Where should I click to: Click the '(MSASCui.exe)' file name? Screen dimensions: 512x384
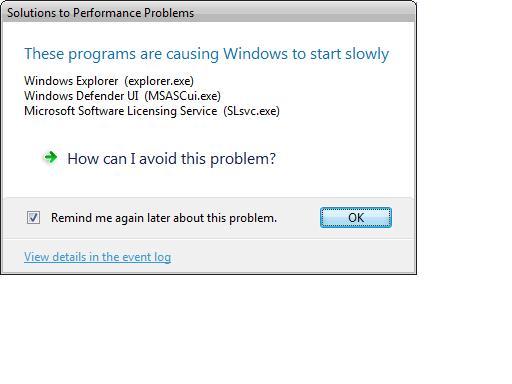pyautogui.click(x=183, y=96)
